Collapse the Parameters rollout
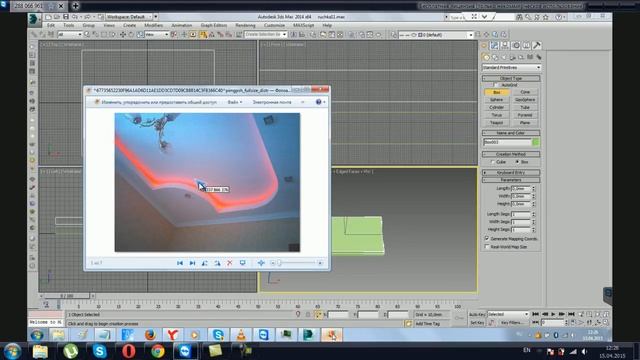 (x=511, y=180)
